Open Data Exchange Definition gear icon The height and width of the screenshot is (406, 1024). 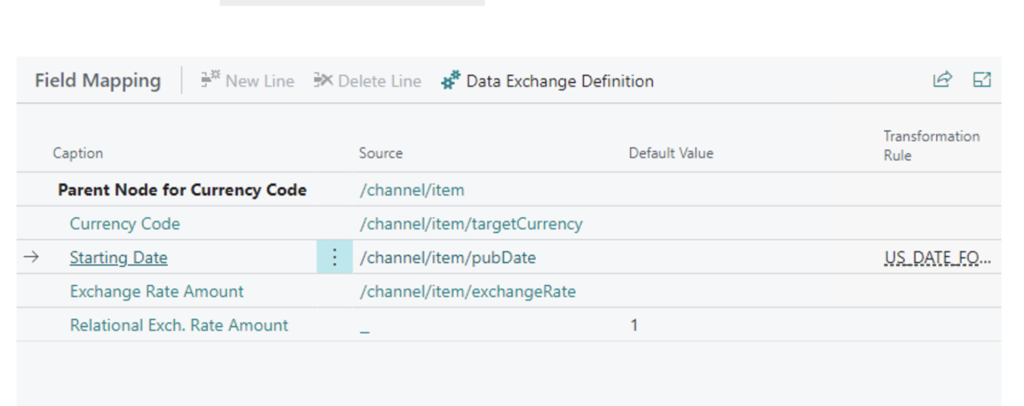click(x=451, y=81)
